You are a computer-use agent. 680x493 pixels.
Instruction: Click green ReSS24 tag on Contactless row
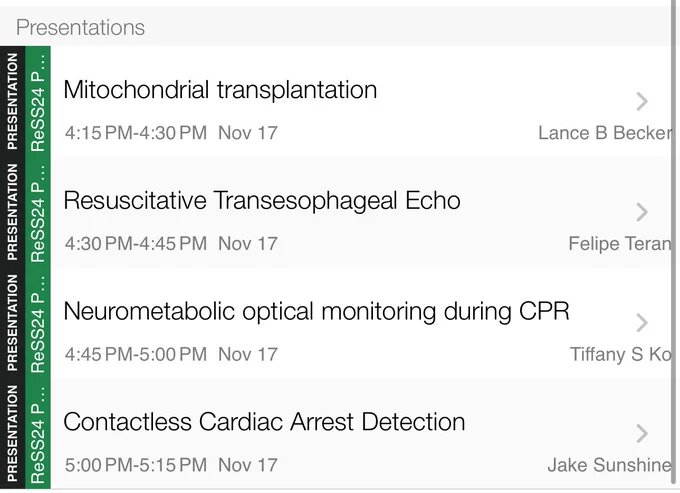click(x=38, y=433)
